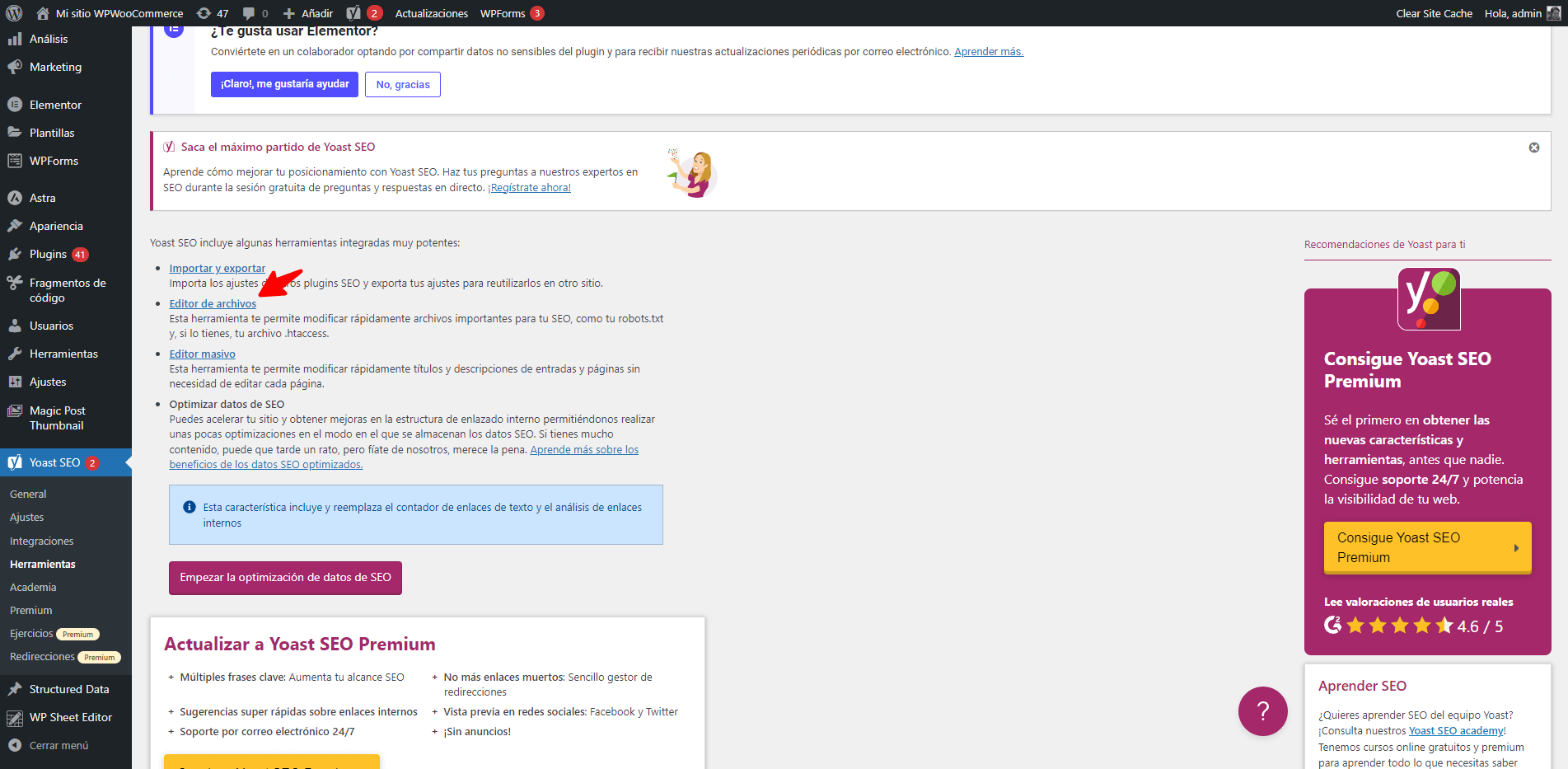Click the Plantillas folder icon
Viewport: 1568px width, 769px height.
[15, 133]
